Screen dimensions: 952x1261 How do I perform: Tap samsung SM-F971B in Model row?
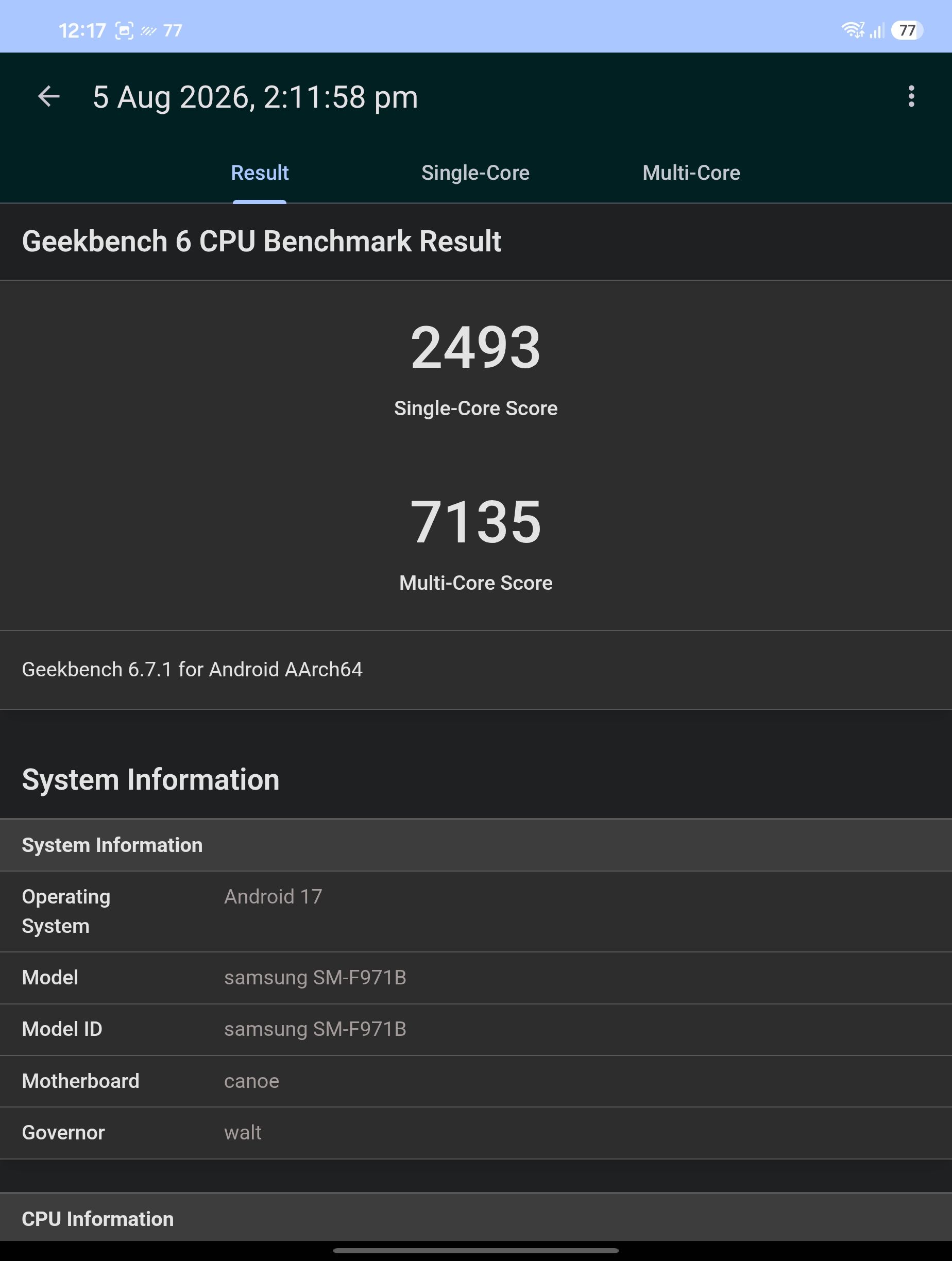coord(315,978)
